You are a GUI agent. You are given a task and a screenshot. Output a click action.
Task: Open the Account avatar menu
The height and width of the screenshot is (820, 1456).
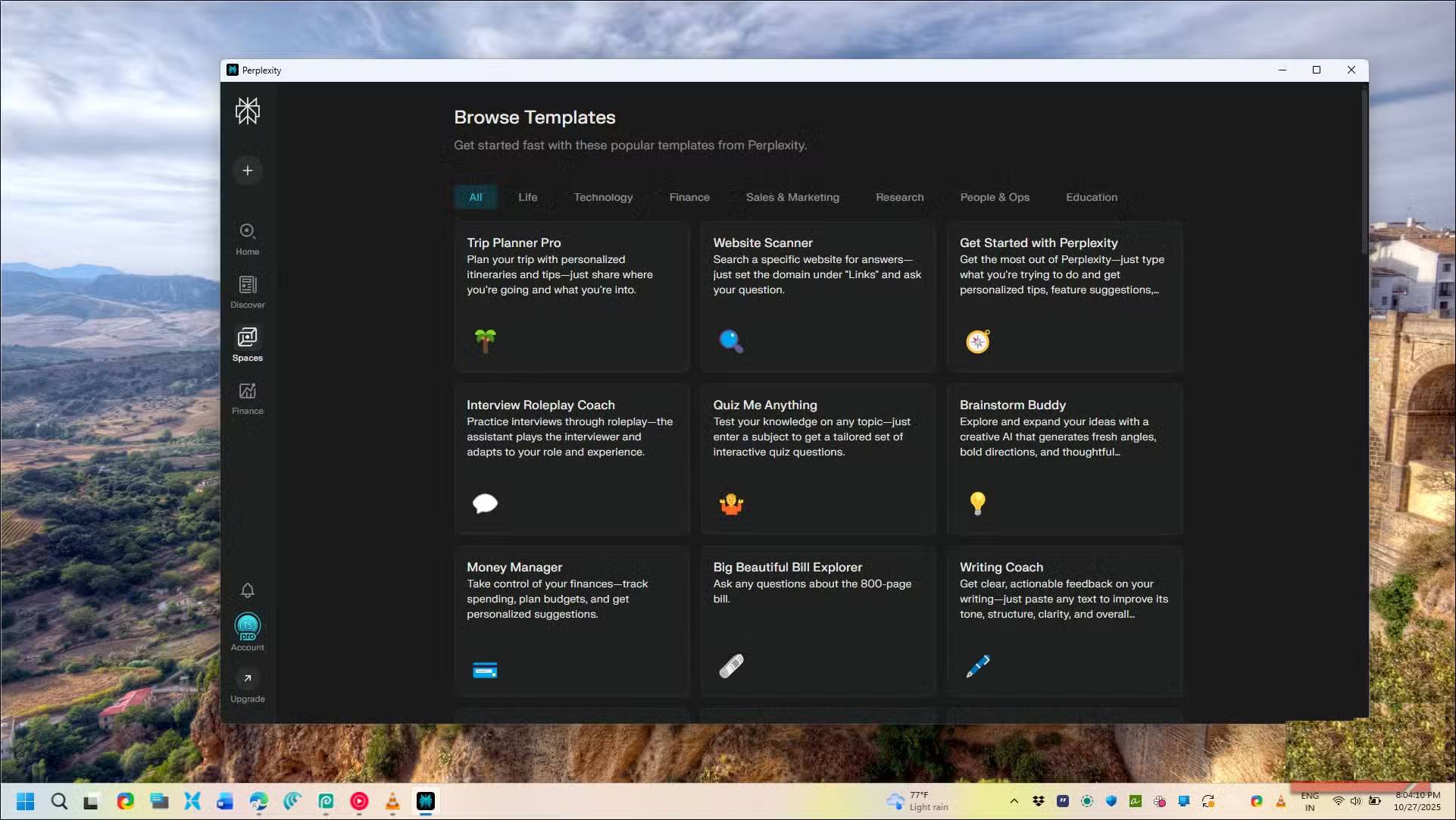[247, 626]
